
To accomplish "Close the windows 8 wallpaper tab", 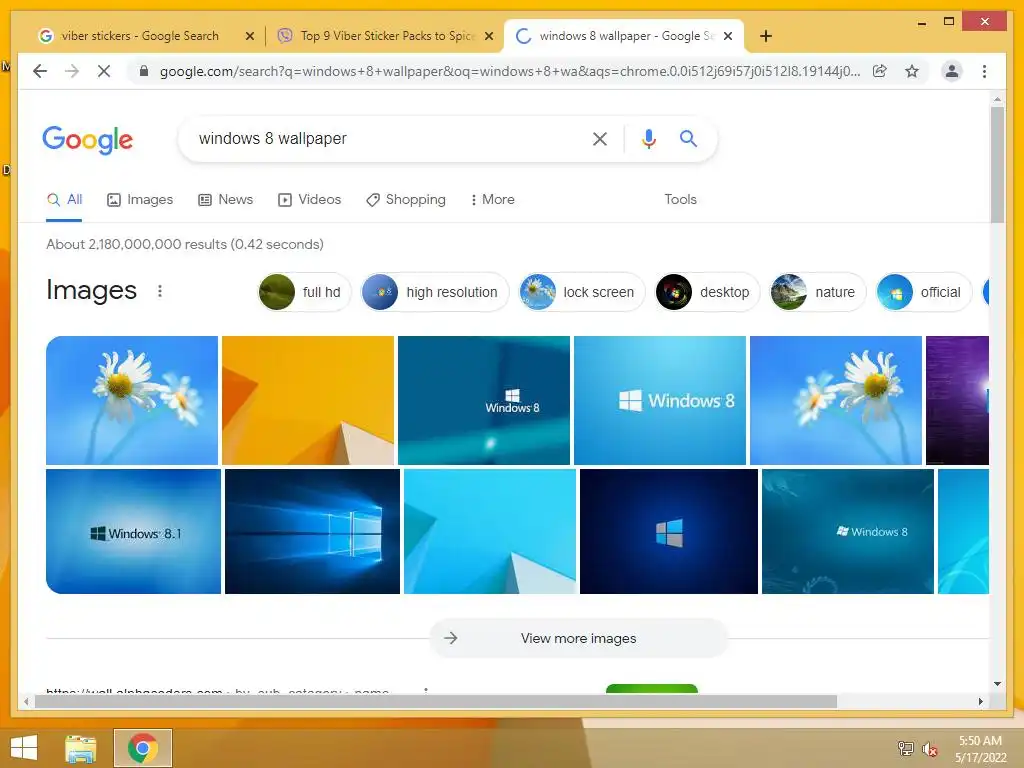I will click(x=728, y=36).
